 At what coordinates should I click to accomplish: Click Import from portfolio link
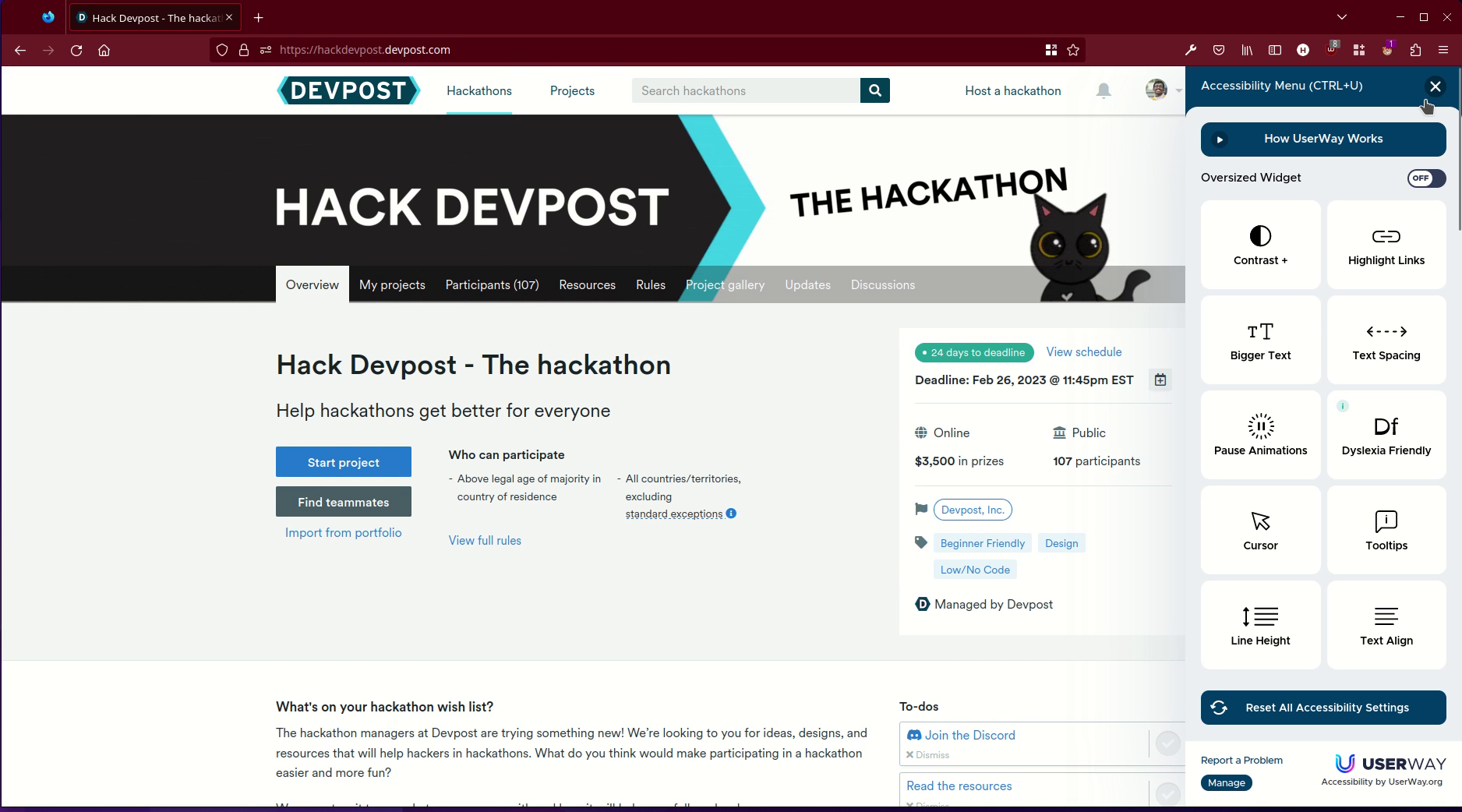(x=344, y=532)
